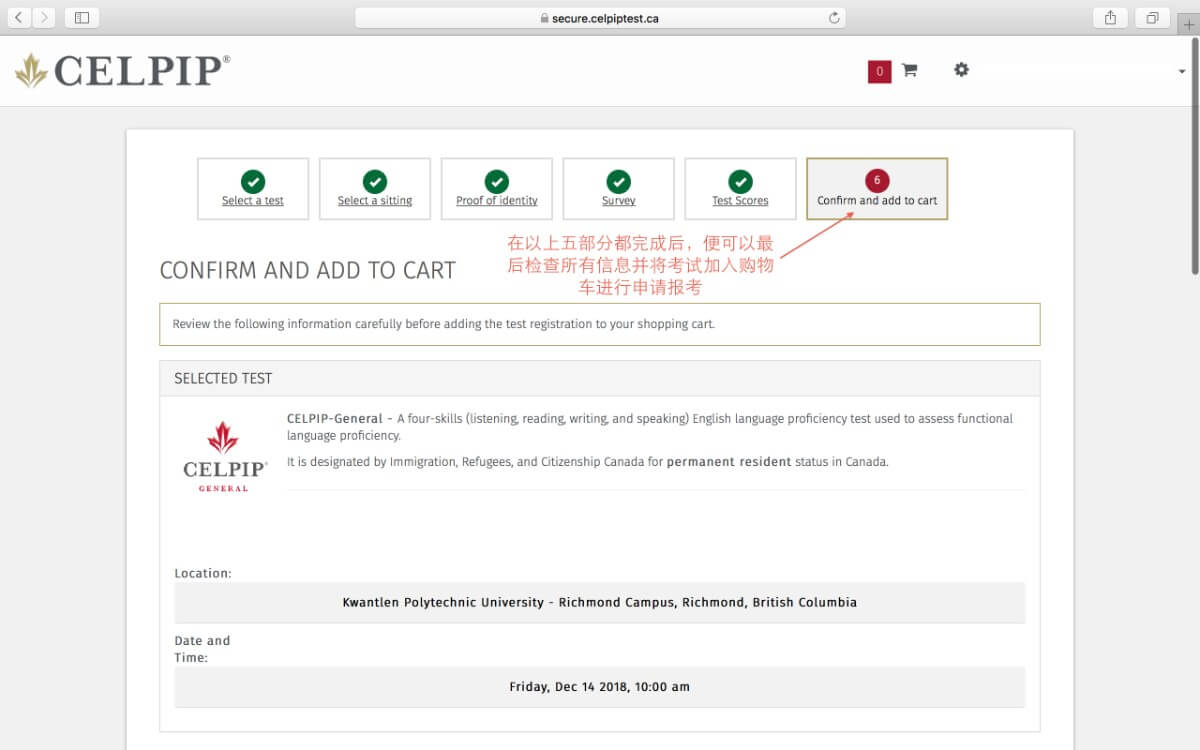Expand the account dropdown arrow
The width and height of the screenshot is (1200, 750).
click(x=1181, y=72)
